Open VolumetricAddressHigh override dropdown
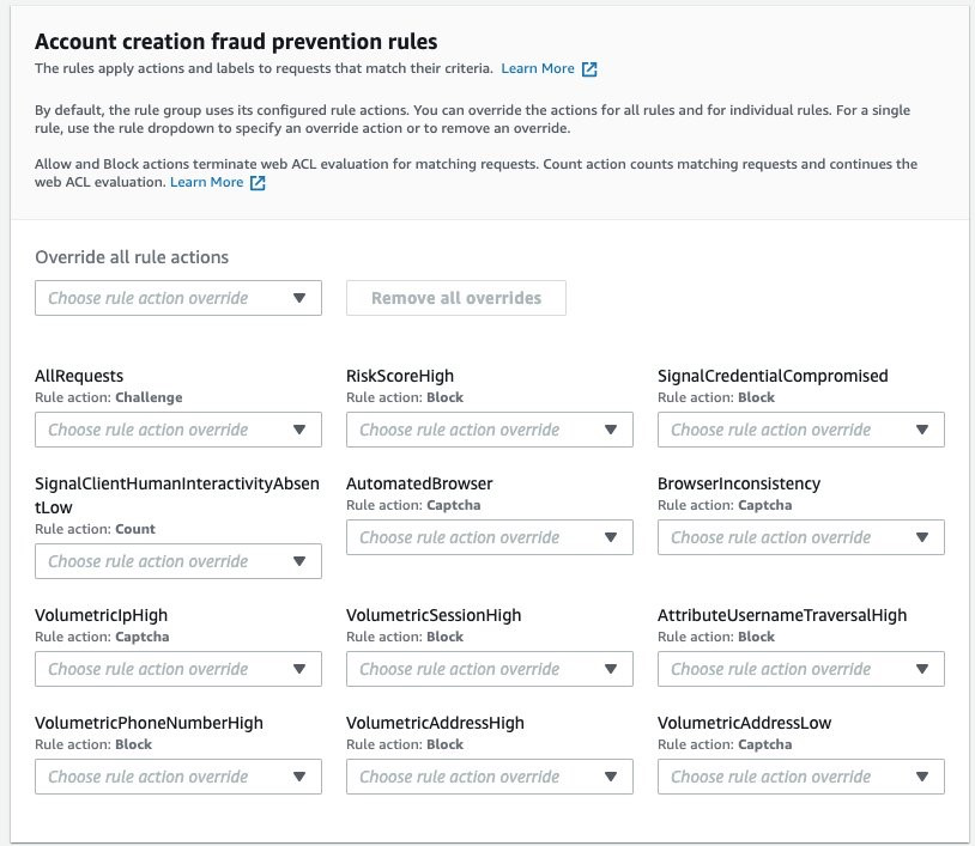The width and height of the screenshot is (977, 847). click(489, 777)
